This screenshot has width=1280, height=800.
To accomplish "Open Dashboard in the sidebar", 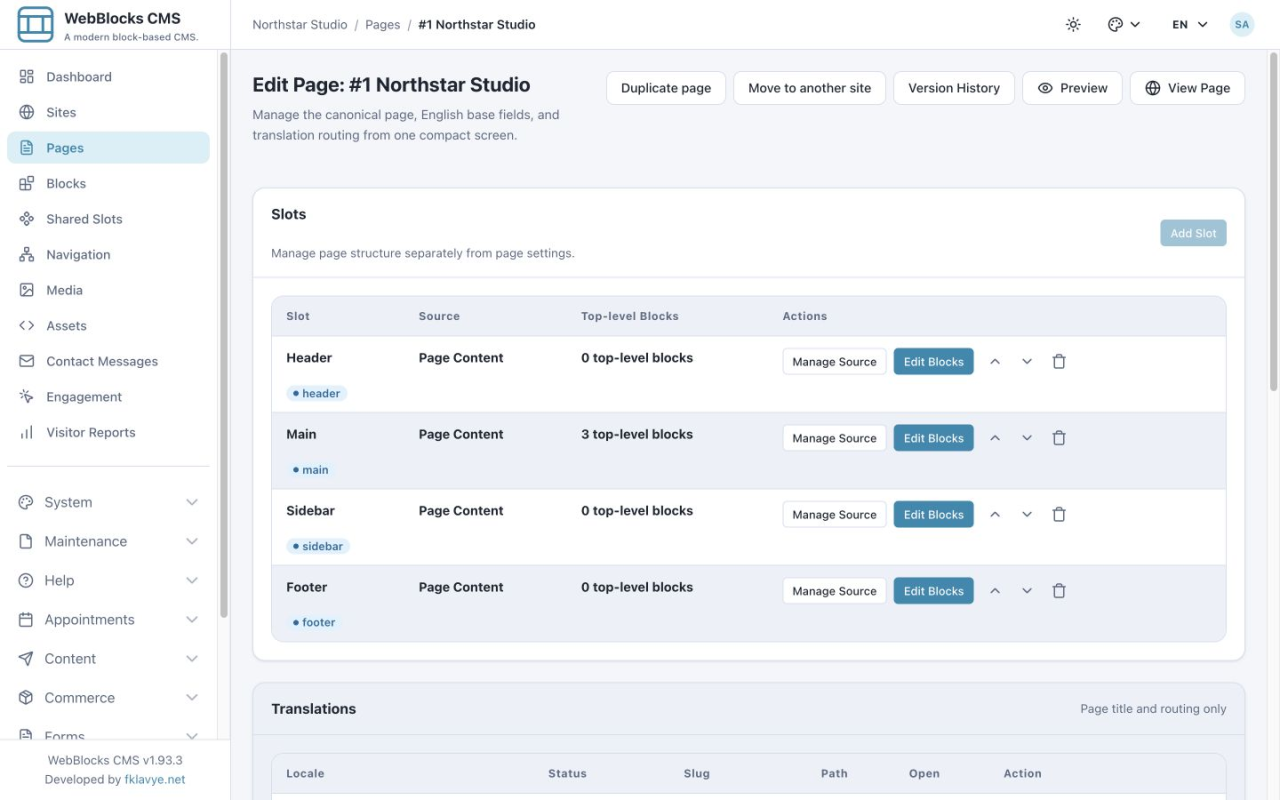I will 108,77.
